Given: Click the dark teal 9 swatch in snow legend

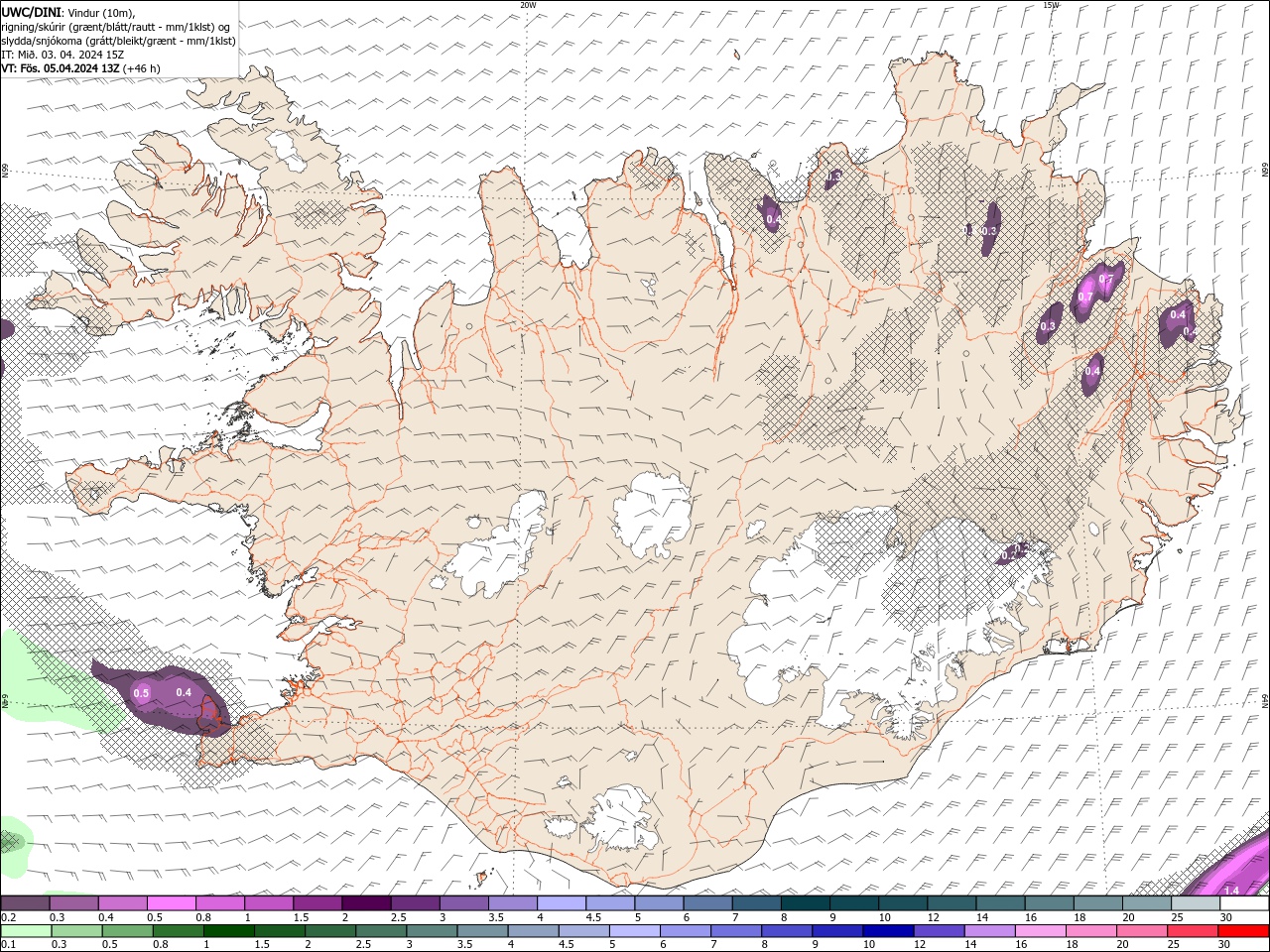Looking at the screenshot, I should coord(853,903).
